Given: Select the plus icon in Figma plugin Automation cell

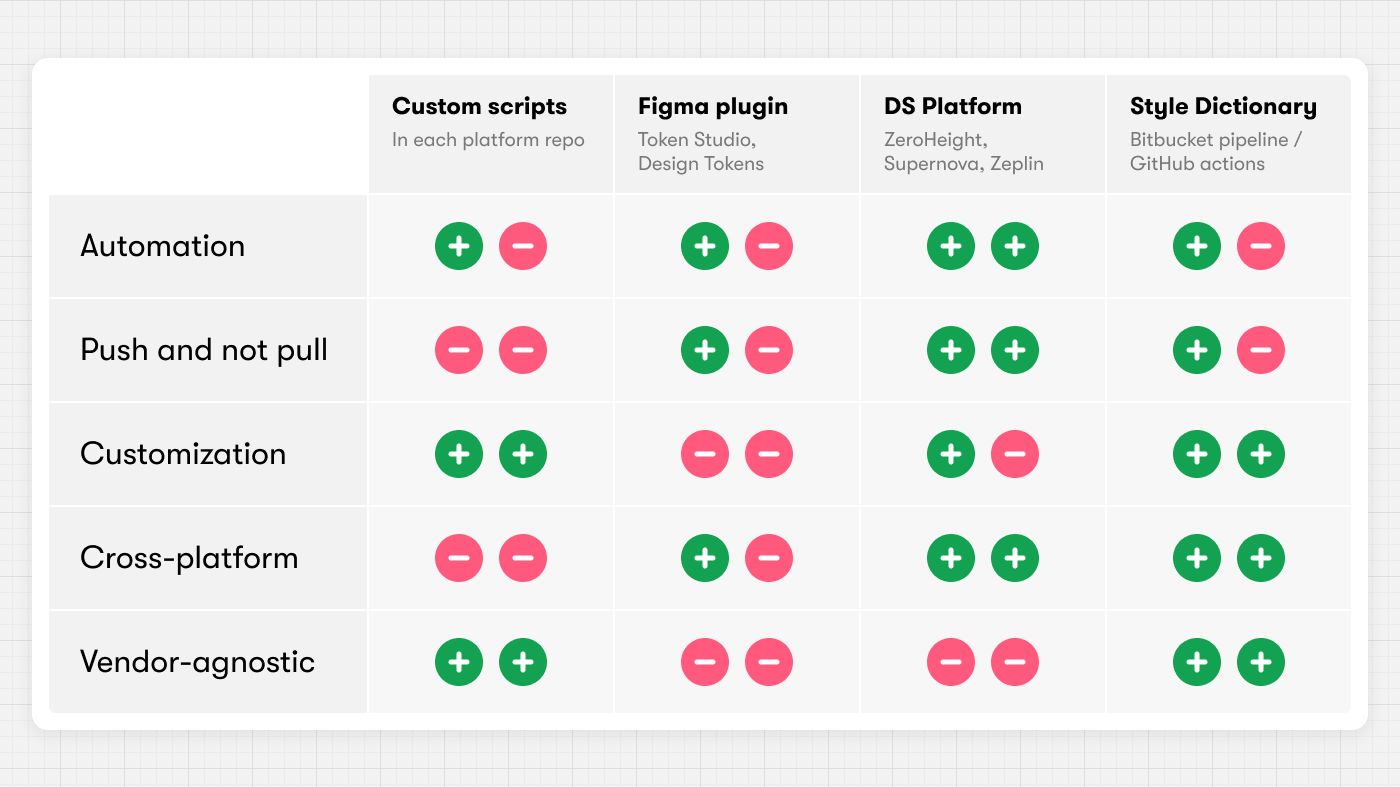Looking at the screenshot, I should 705,246.
